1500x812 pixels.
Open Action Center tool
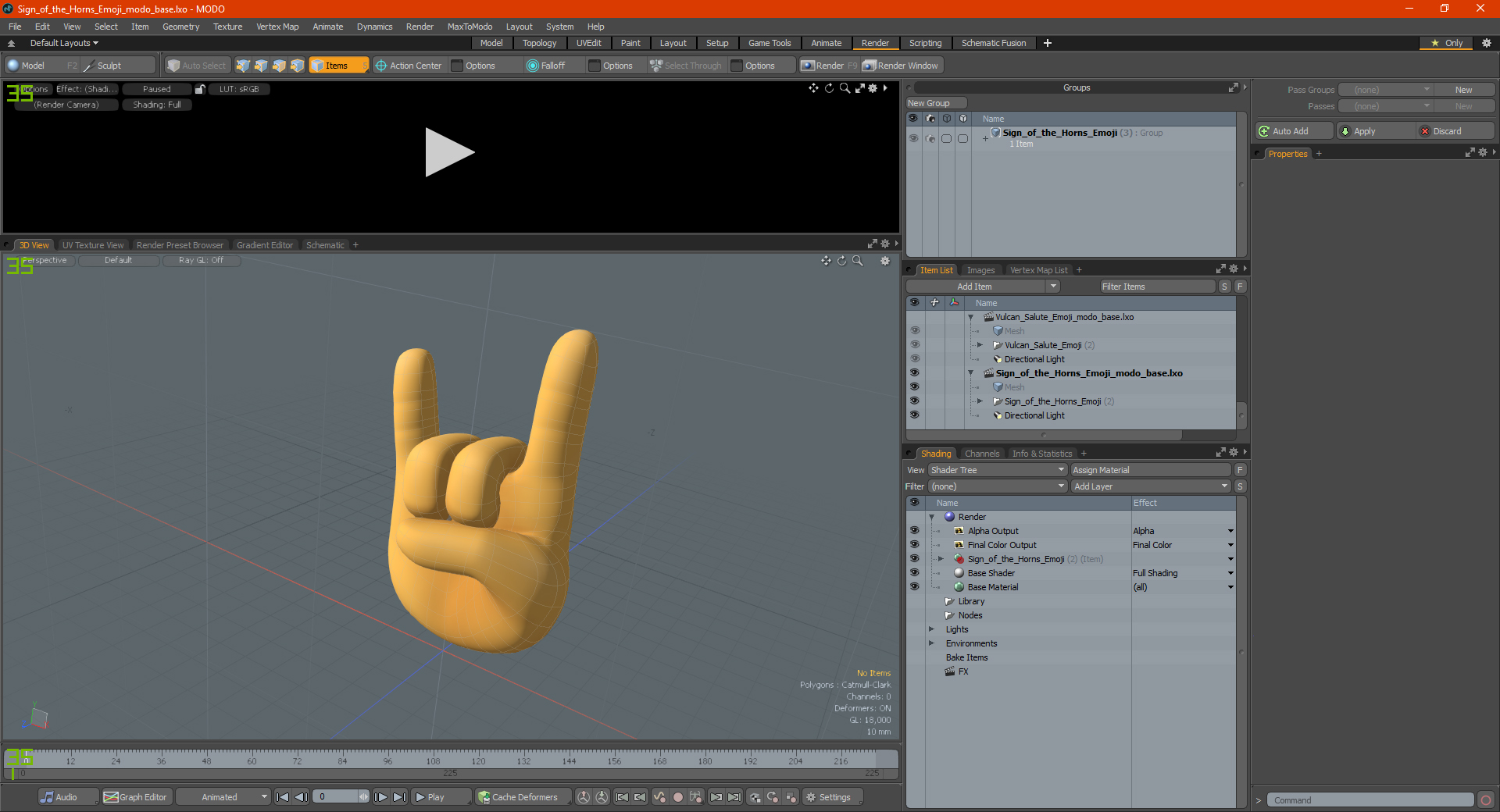click(409, 66)
